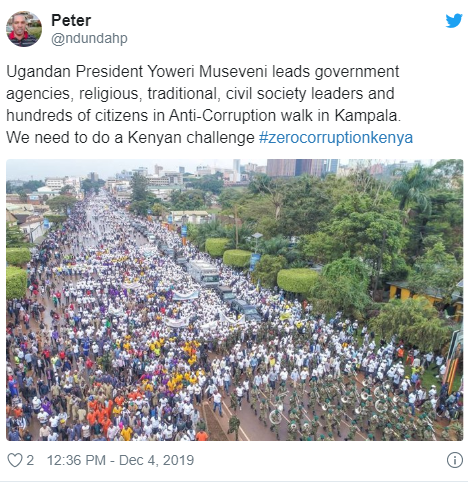Click the tweet's first line about Museveni
Image resolution: width=468 pixels, height=490 pixels.
click(x=203, y=72)
